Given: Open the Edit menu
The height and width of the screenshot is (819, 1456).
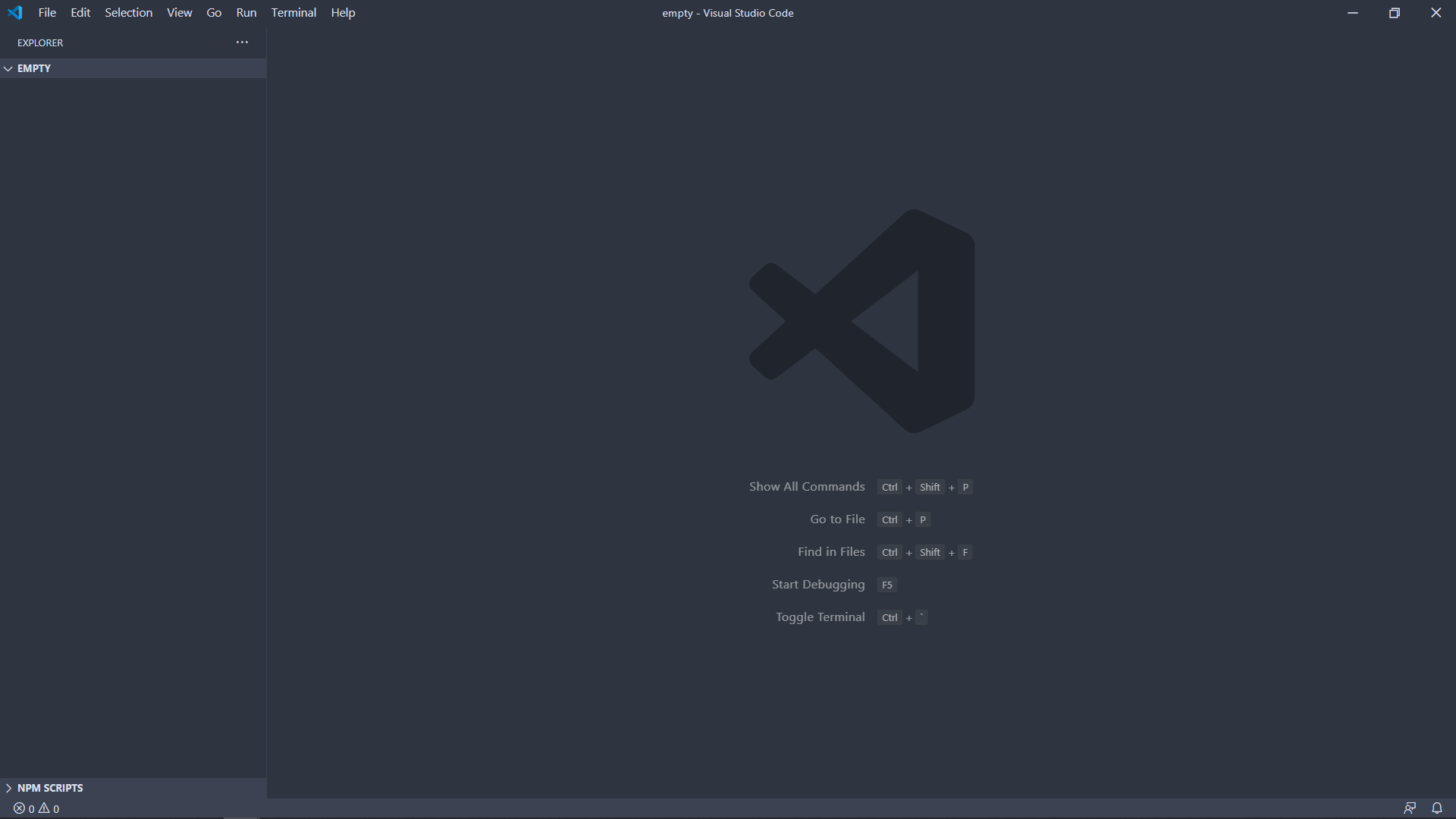Looking at the screenshot, I should [x=80, y=13].
